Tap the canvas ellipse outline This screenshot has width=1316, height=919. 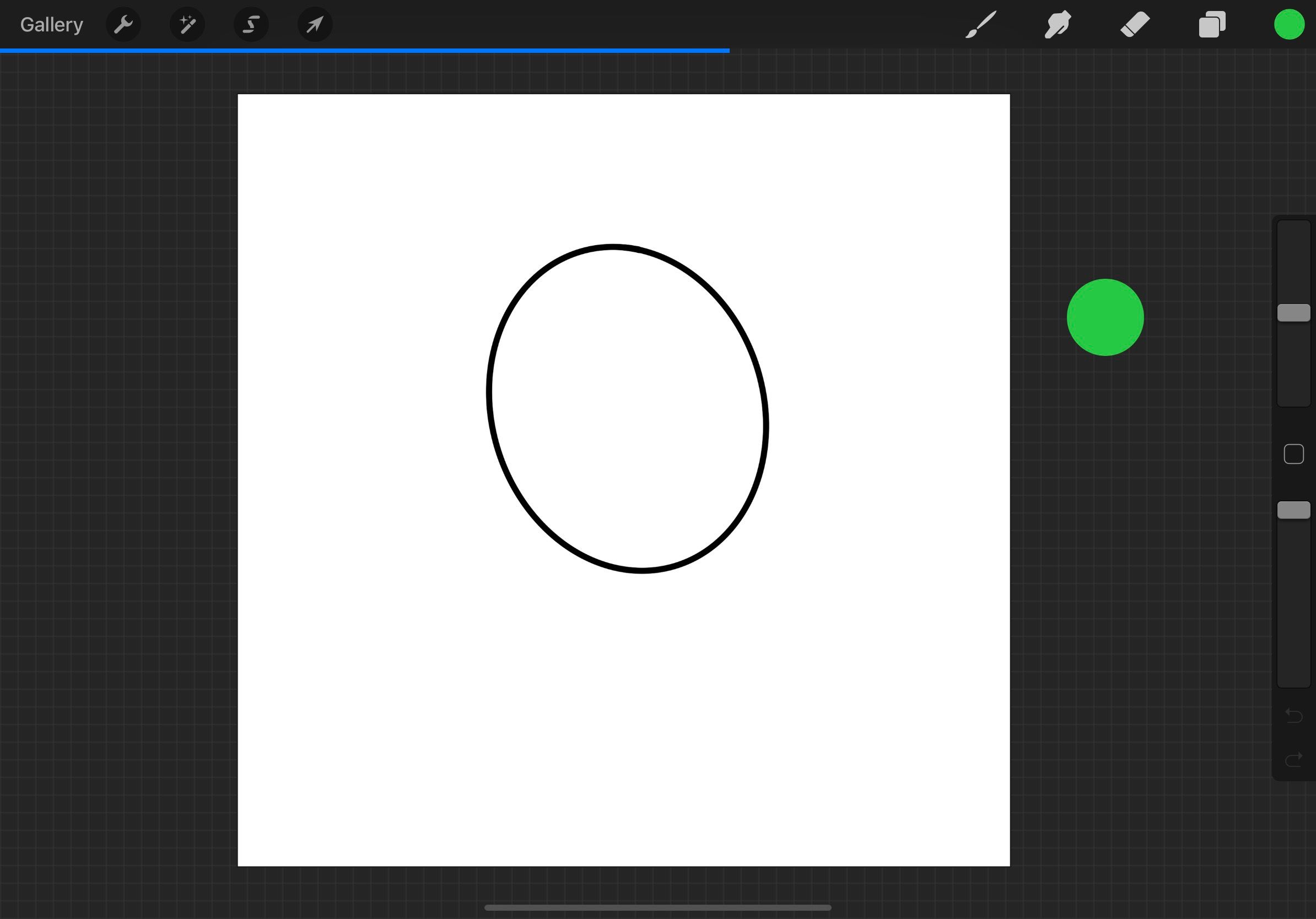click(613, 247)
